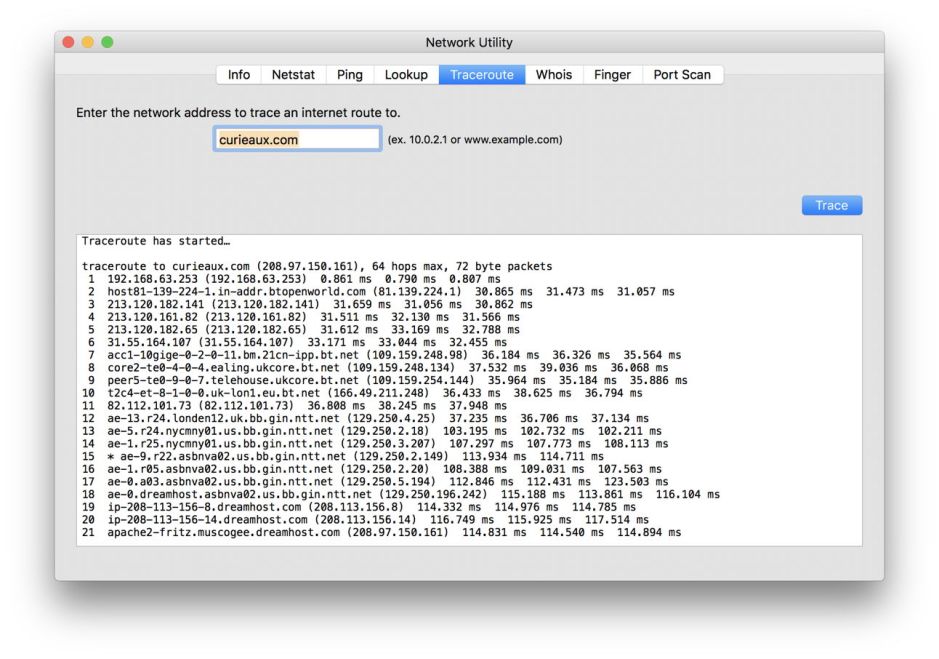Viewport: 939px width, 659px height.
Task: Close the Network Utility window
Action: pos(69,42)
